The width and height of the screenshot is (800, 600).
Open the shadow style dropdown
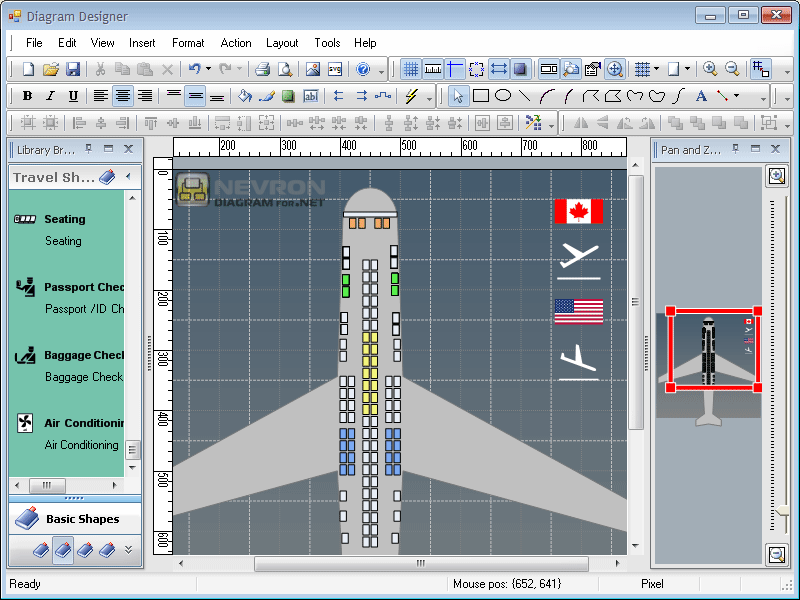(x=687, y=69)
